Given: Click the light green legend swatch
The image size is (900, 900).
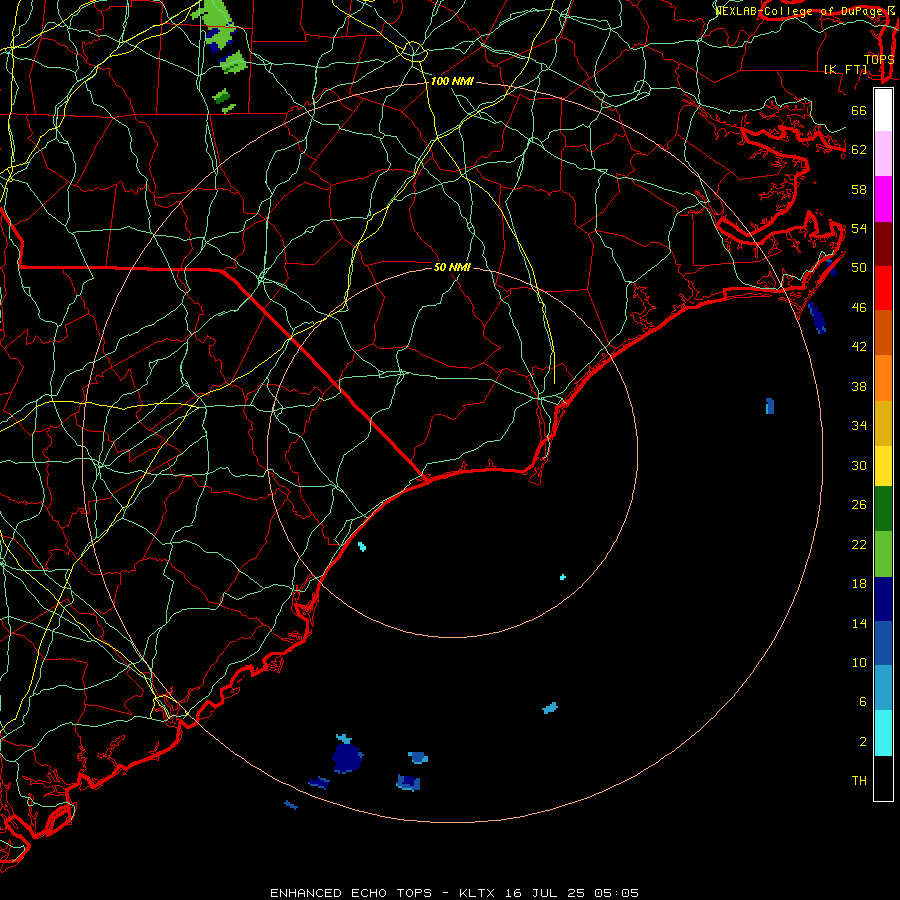Looking at the screenshot, I should 883,554.
